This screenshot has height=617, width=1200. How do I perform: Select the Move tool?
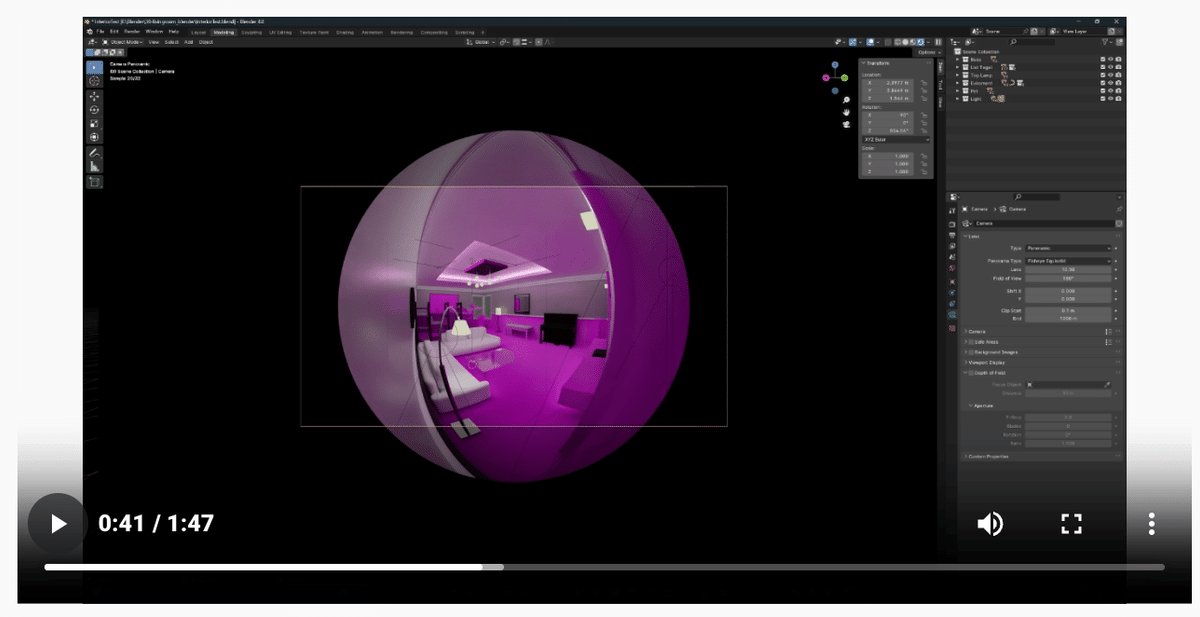[x=94, y=97]
